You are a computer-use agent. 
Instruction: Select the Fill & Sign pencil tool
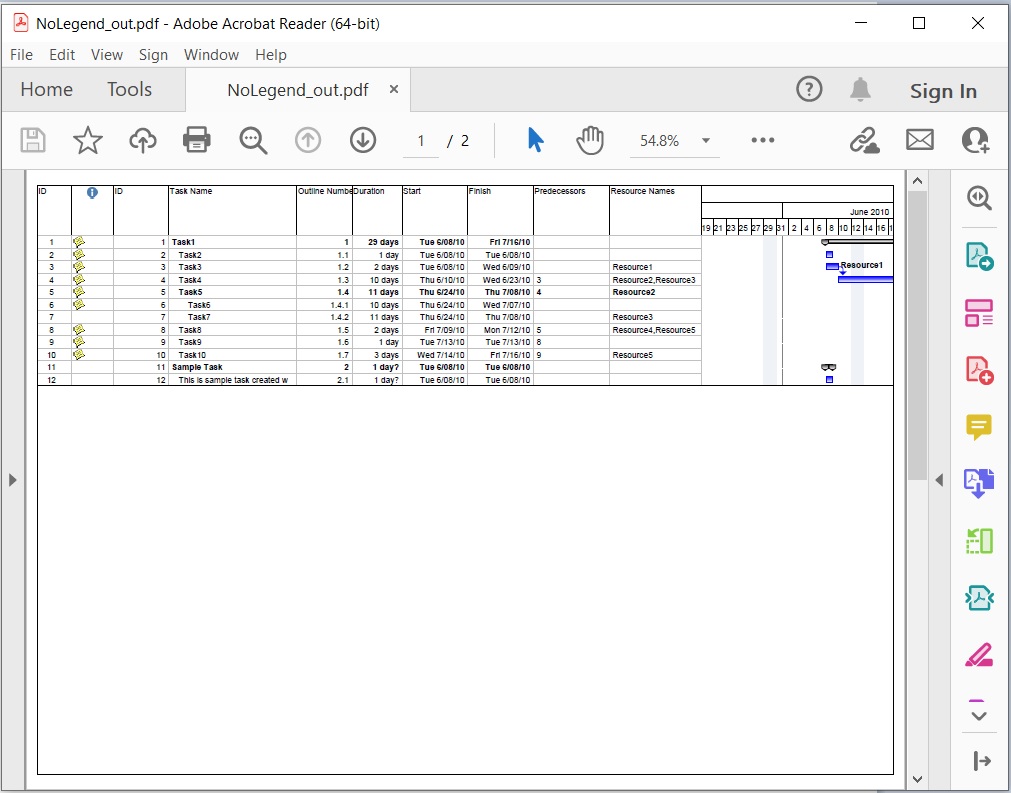979,654
